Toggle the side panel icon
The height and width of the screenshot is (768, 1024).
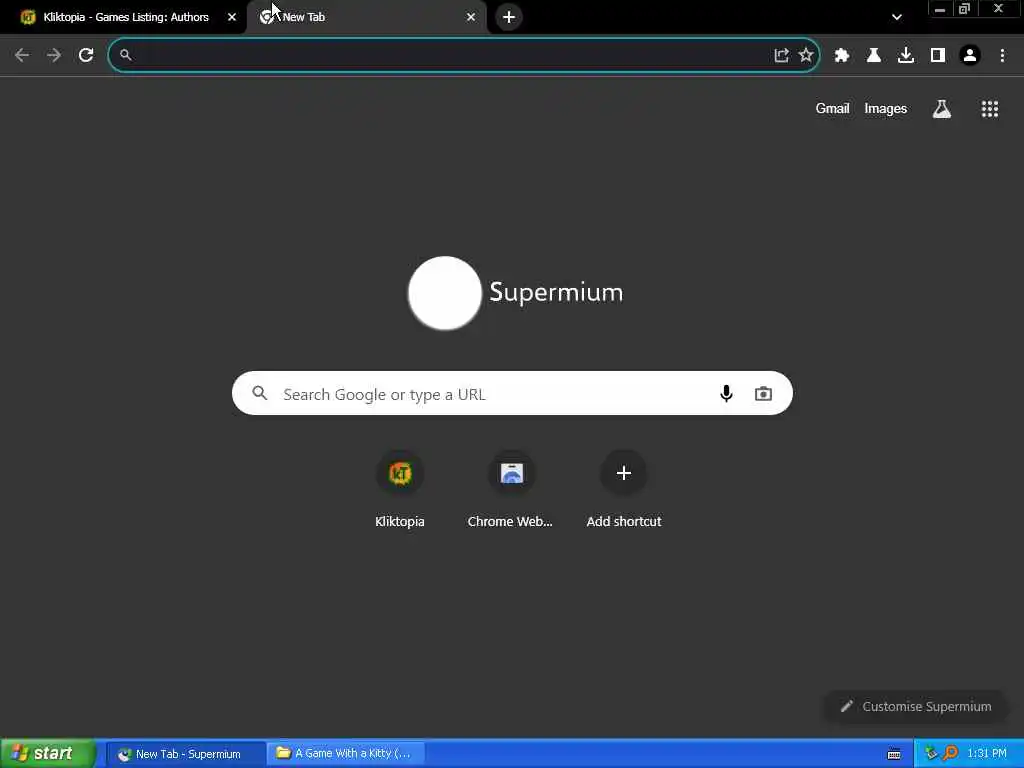938,55
